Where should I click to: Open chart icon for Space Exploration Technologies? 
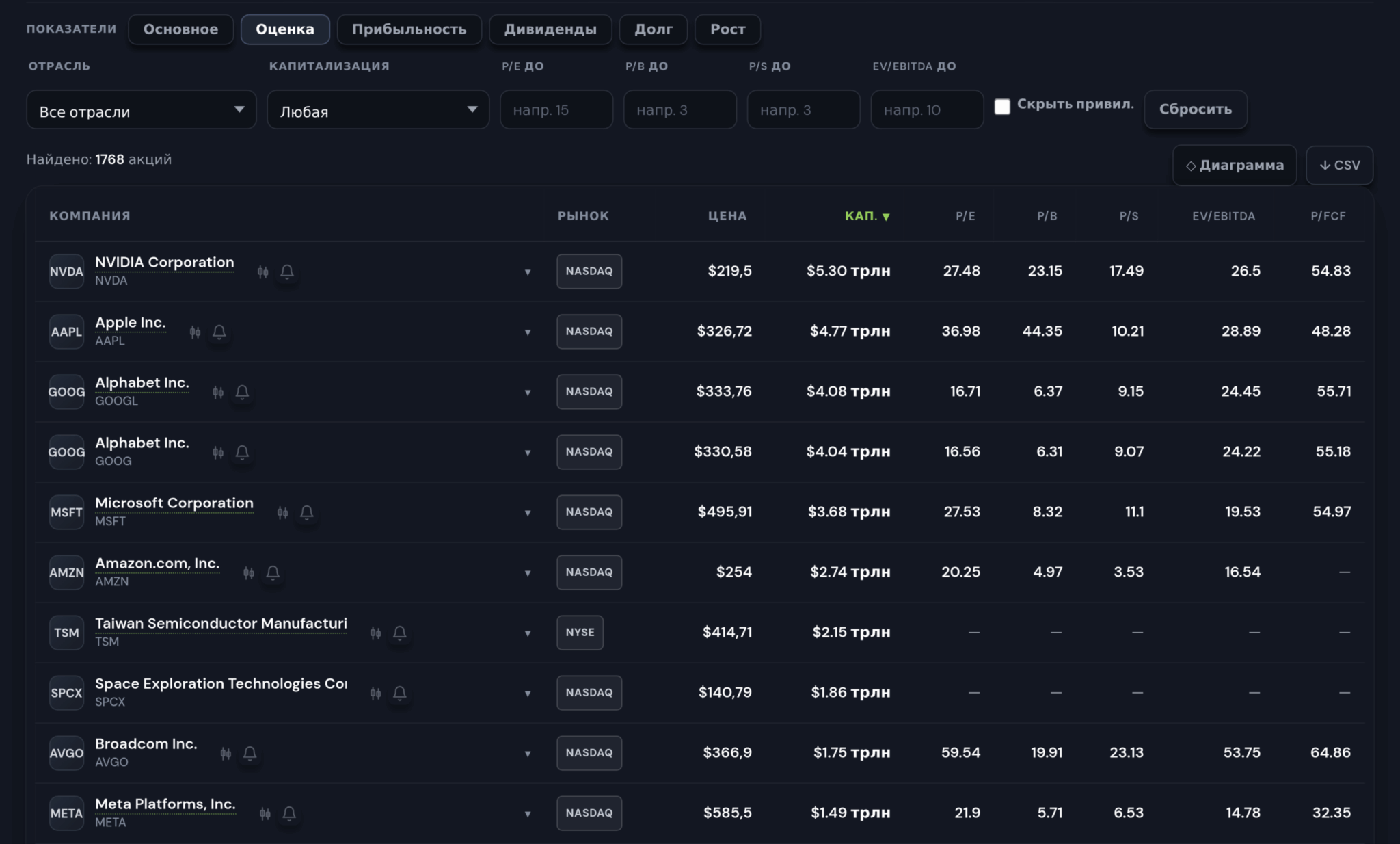(375, 693)
